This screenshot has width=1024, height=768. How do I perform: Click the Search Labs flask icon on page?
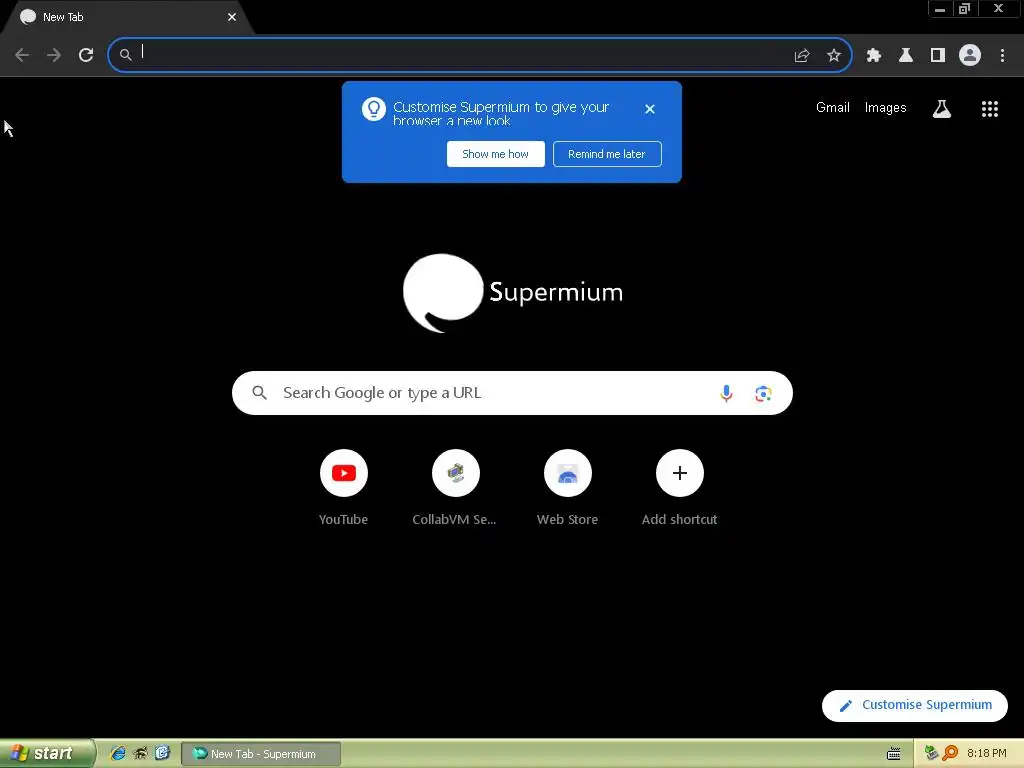[941, 109]
